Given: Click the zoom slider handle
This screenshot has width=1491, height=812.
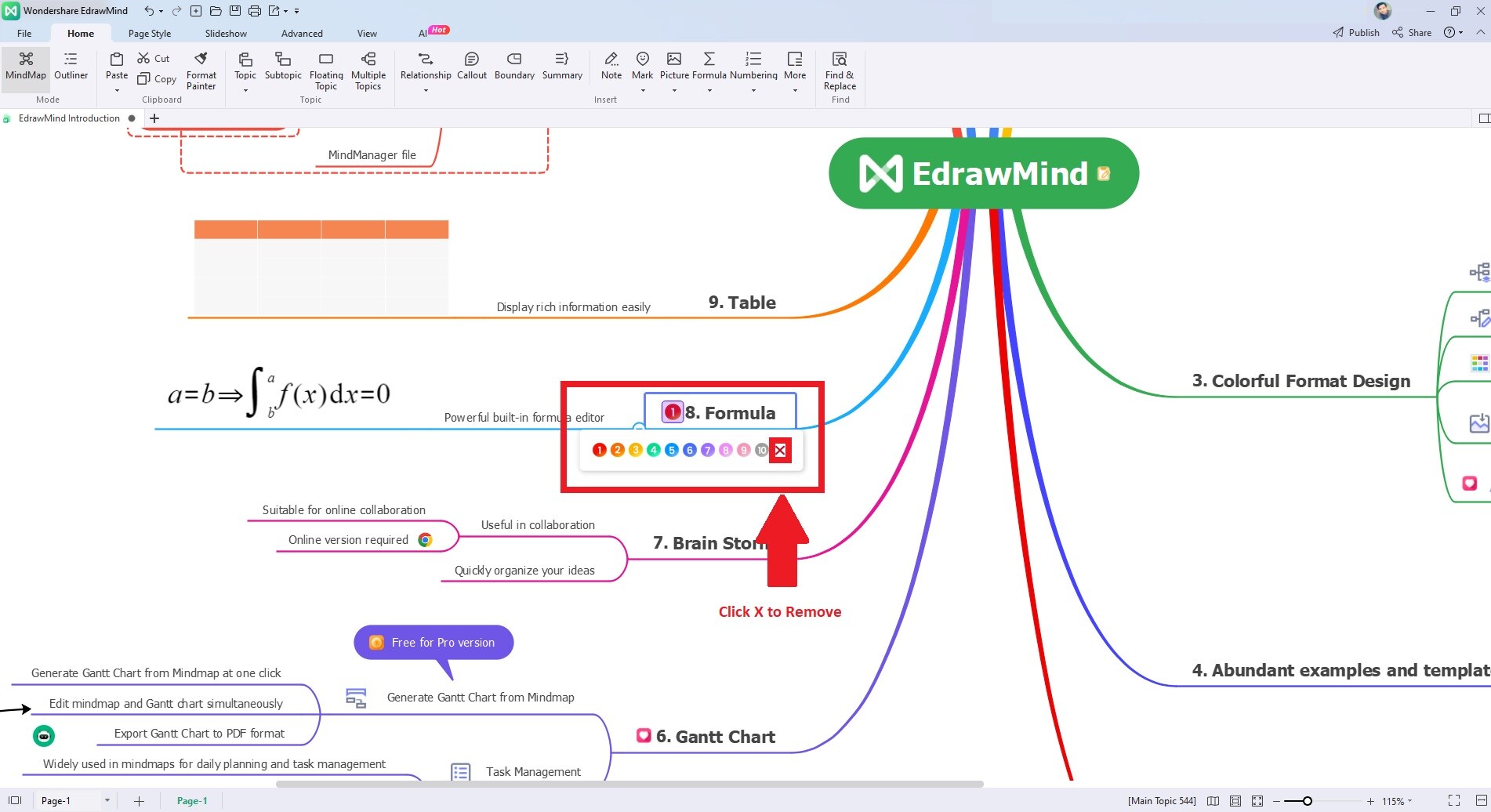Looking at the screenshot, I should pyautogui.click(x=1307, y=801).
